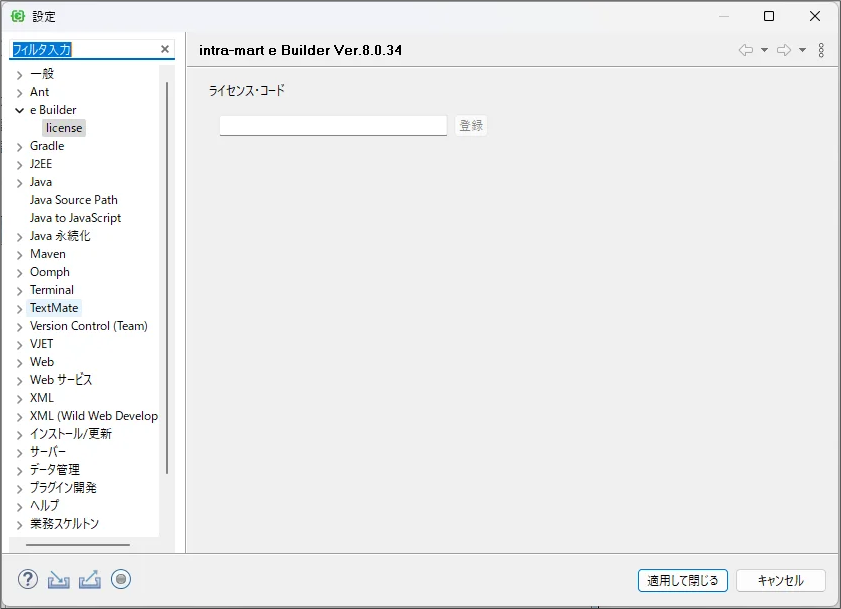The width and height of the screenshot is (841, 609).
Task: Toggle the Oomph preference recorder icon
Action: coord(121,579)
